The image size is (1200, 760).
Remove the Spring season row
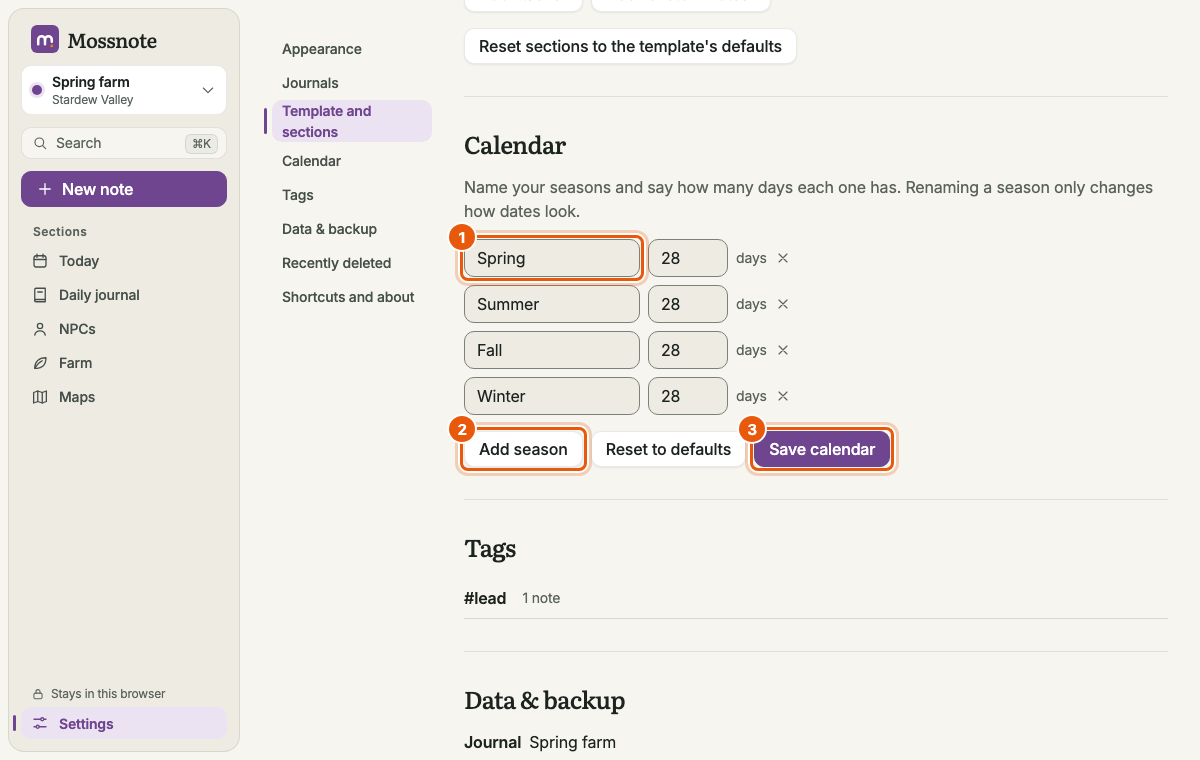(783, 258)
